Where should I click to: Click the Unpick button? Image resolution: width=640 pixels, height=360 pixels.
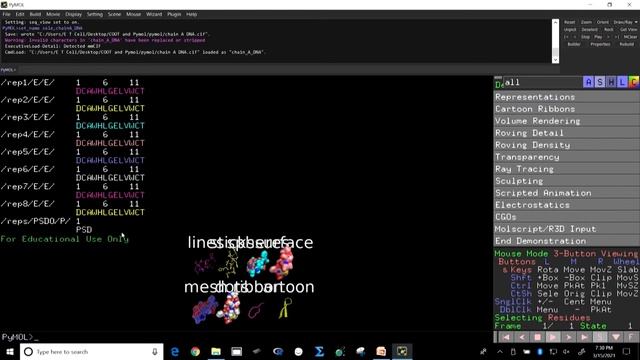570,30
